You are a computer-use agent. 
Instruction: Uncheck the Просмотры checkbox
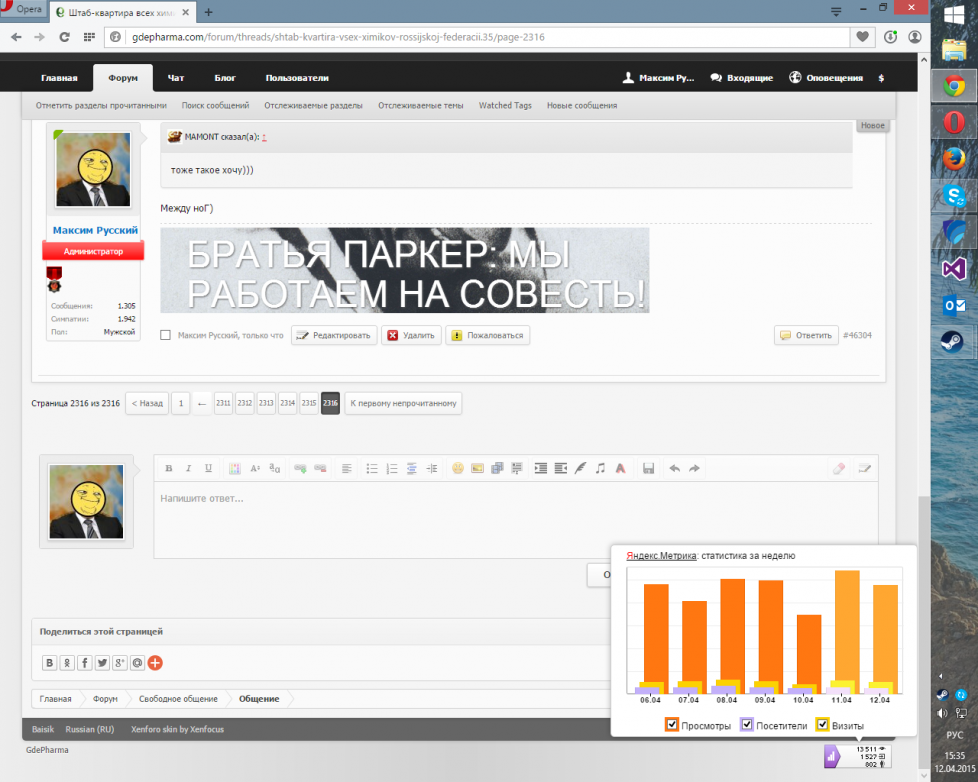(673, 725)
